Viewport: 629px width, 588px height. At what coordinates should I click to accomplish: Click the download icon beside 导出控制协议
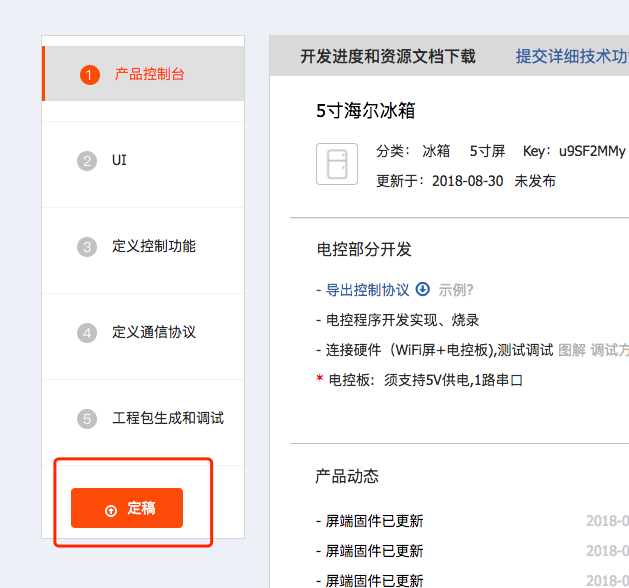click(422, 290)
